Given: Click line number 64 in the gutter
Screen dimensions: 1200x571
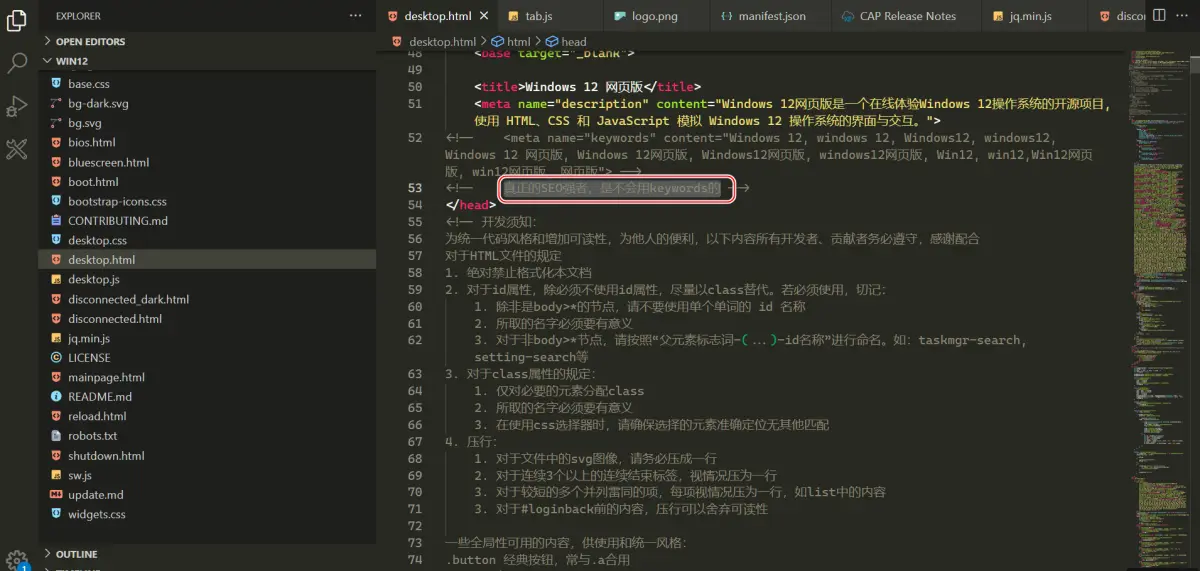Looking at the screenshot, I should coord(415,391).
